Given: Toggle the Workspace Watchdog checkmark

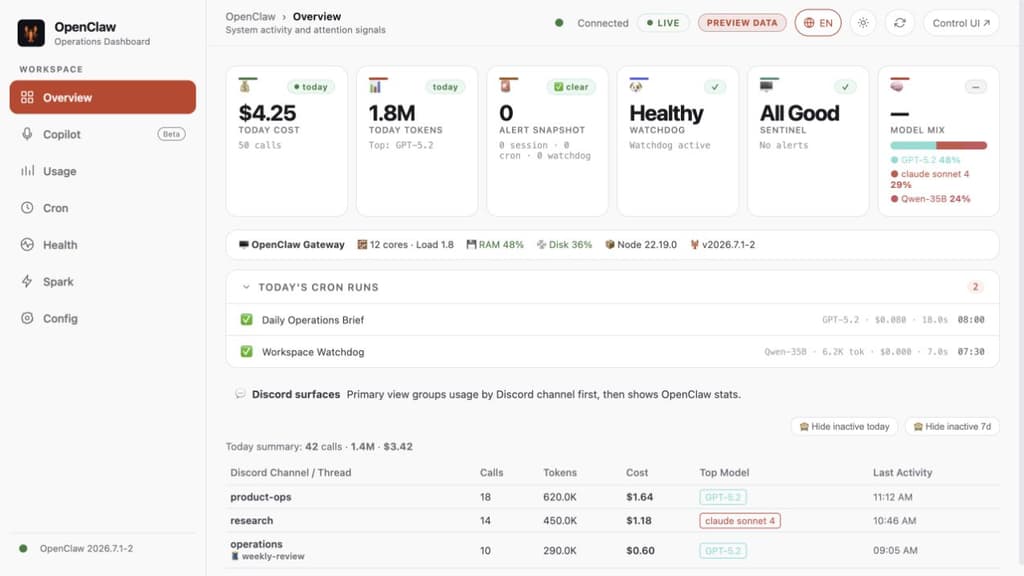Looking at the screenshot, I should (x=246, y=351).
